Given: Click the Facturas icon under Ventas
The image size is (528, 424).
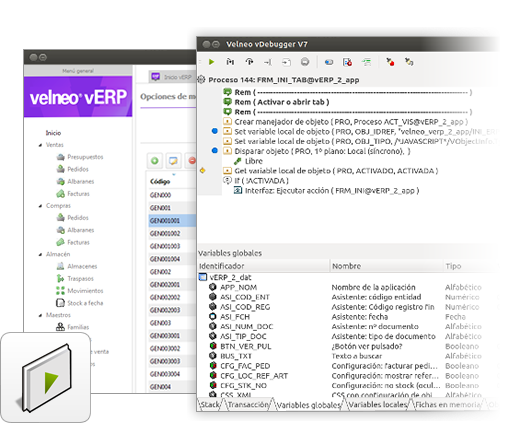Looking at the screenshot, I should [x=61, y=194].
